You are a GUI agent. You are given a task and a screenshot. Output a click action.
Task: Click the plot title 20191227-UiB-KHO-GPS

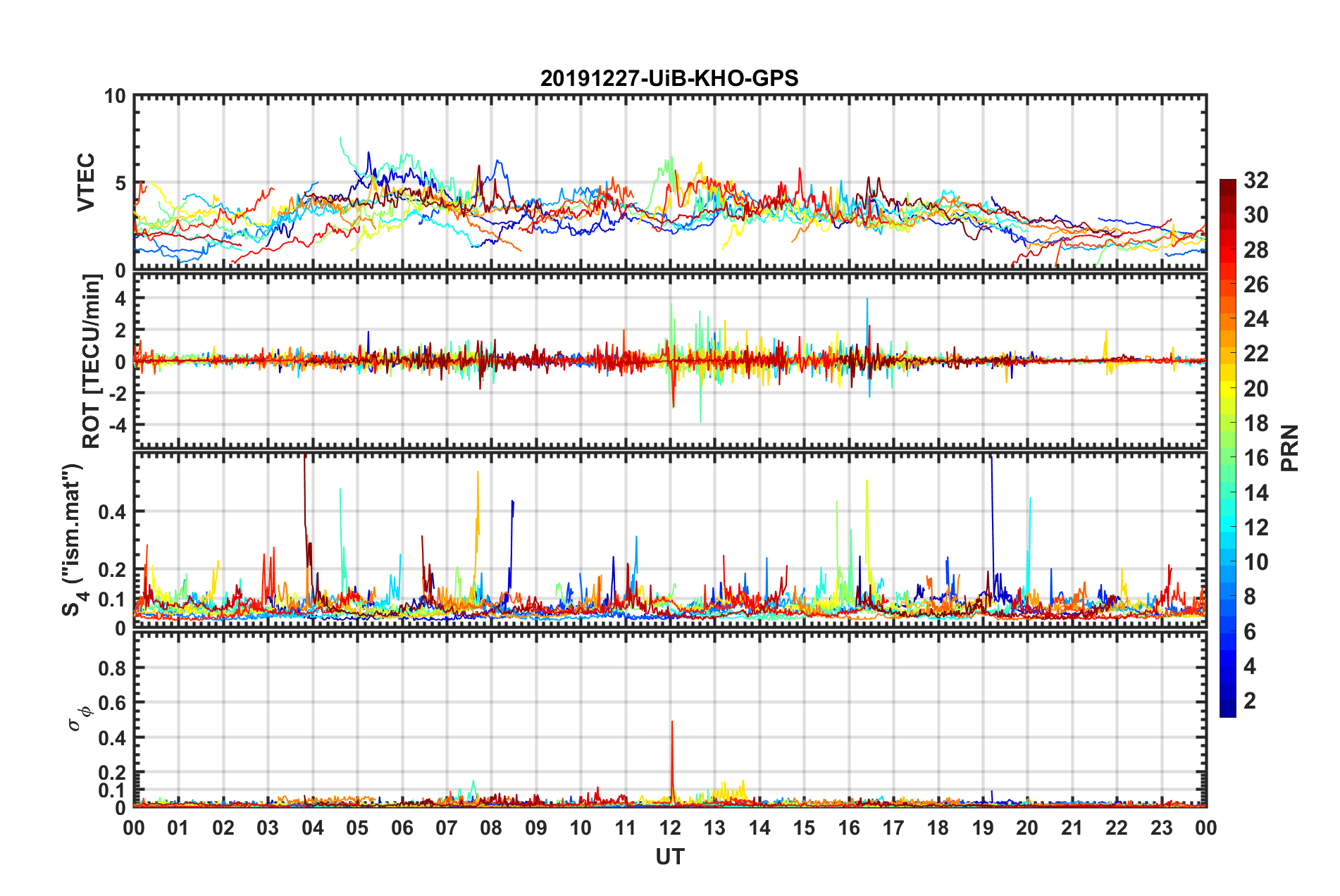pos(669,78)
